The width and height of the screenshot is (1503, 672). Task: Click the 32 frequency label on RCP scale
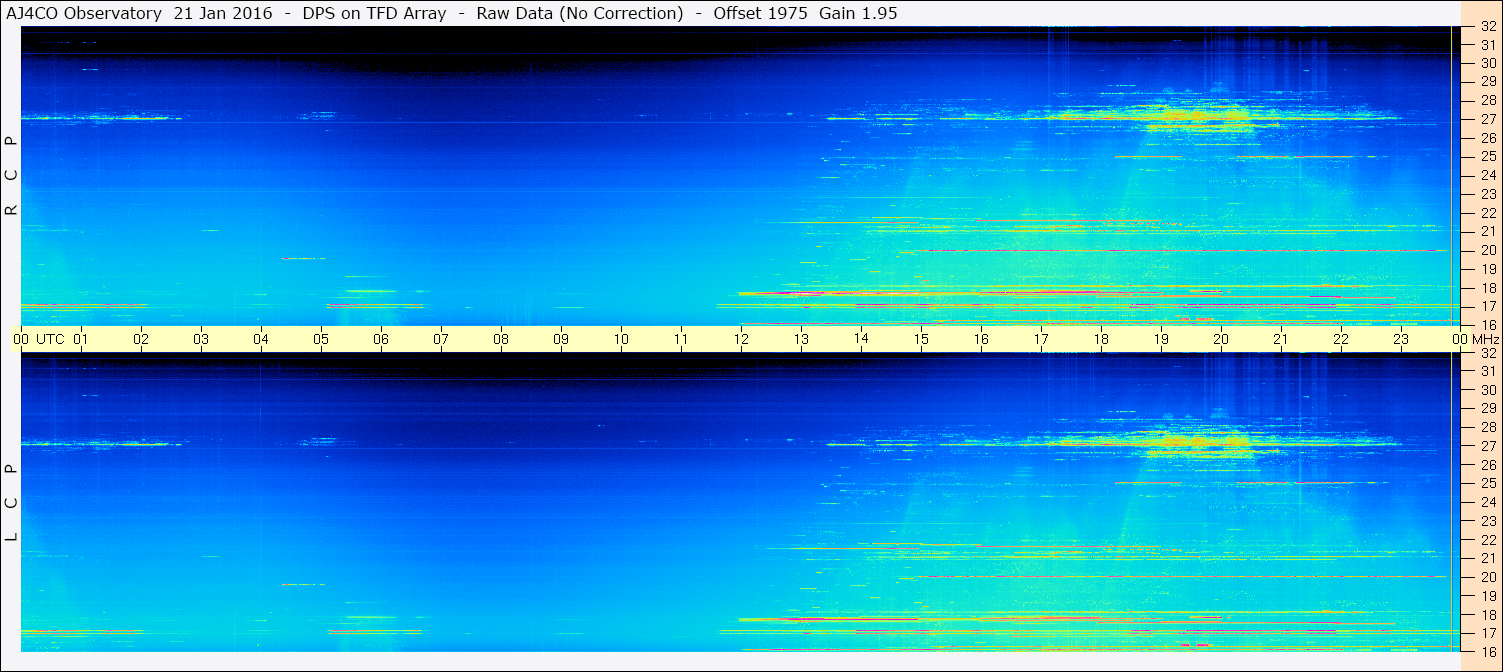[x=1487, y=27]
